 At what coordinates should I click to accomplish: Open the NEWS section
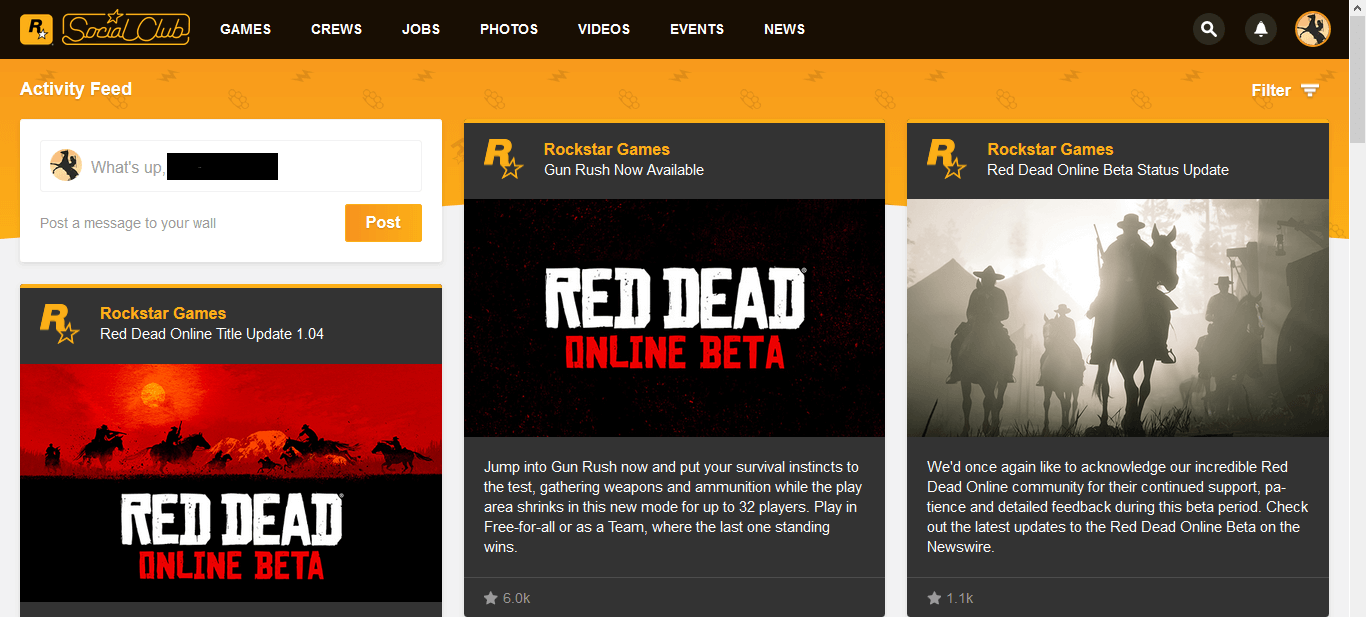pos(784,29)
